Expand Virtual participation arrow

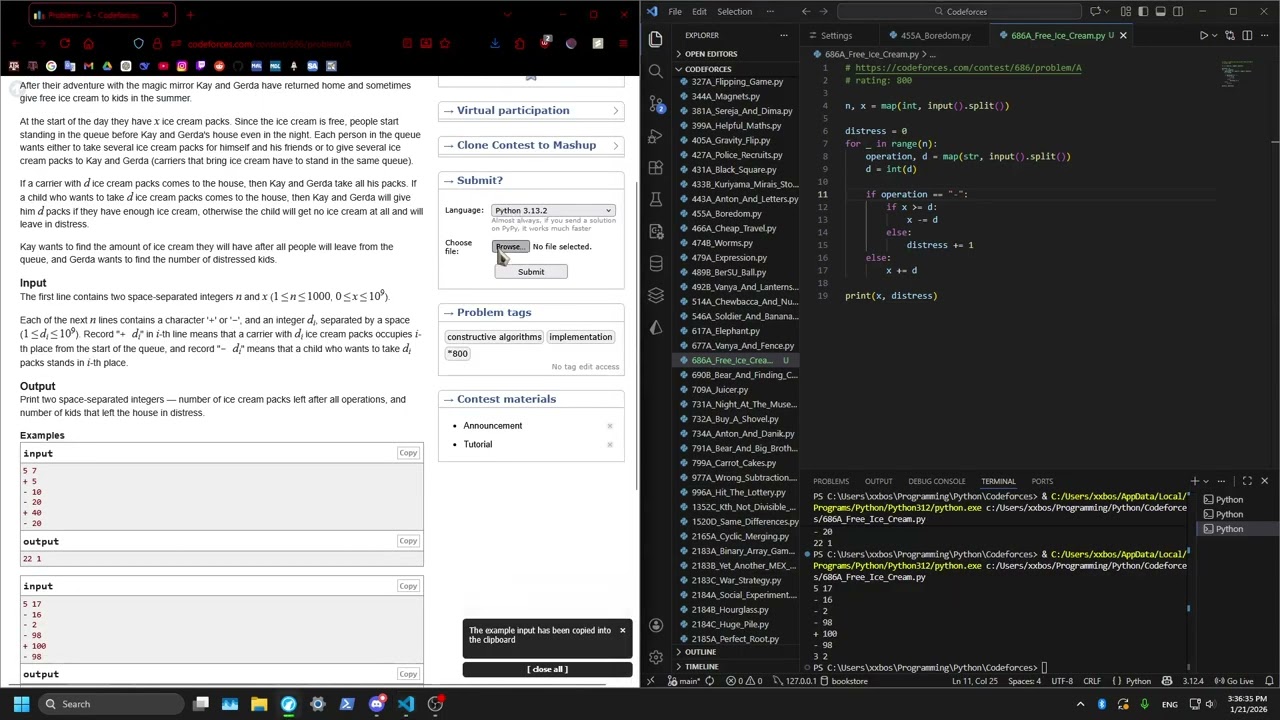pos(616,111)
